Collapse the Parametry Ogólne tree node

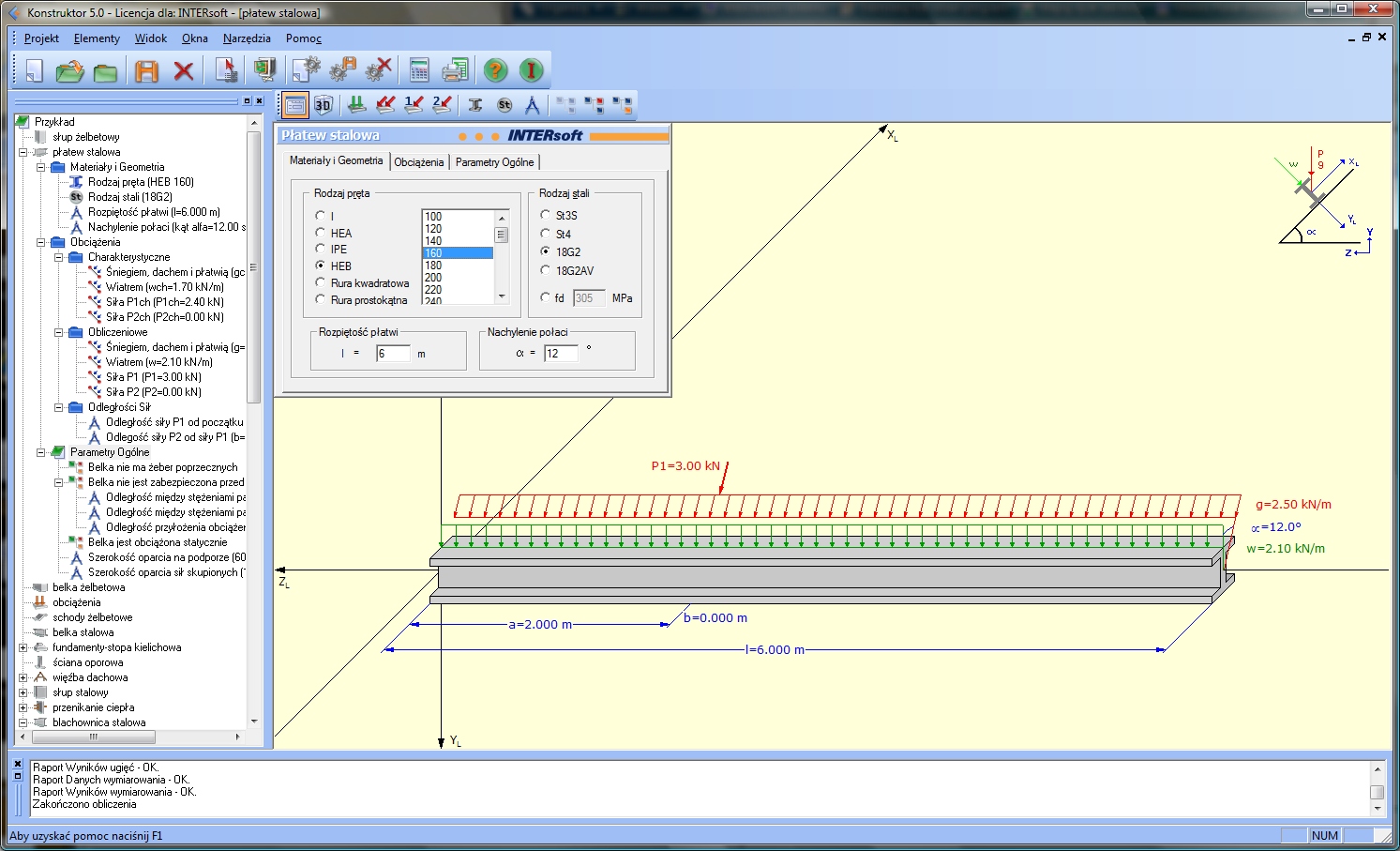pos(41,452)
